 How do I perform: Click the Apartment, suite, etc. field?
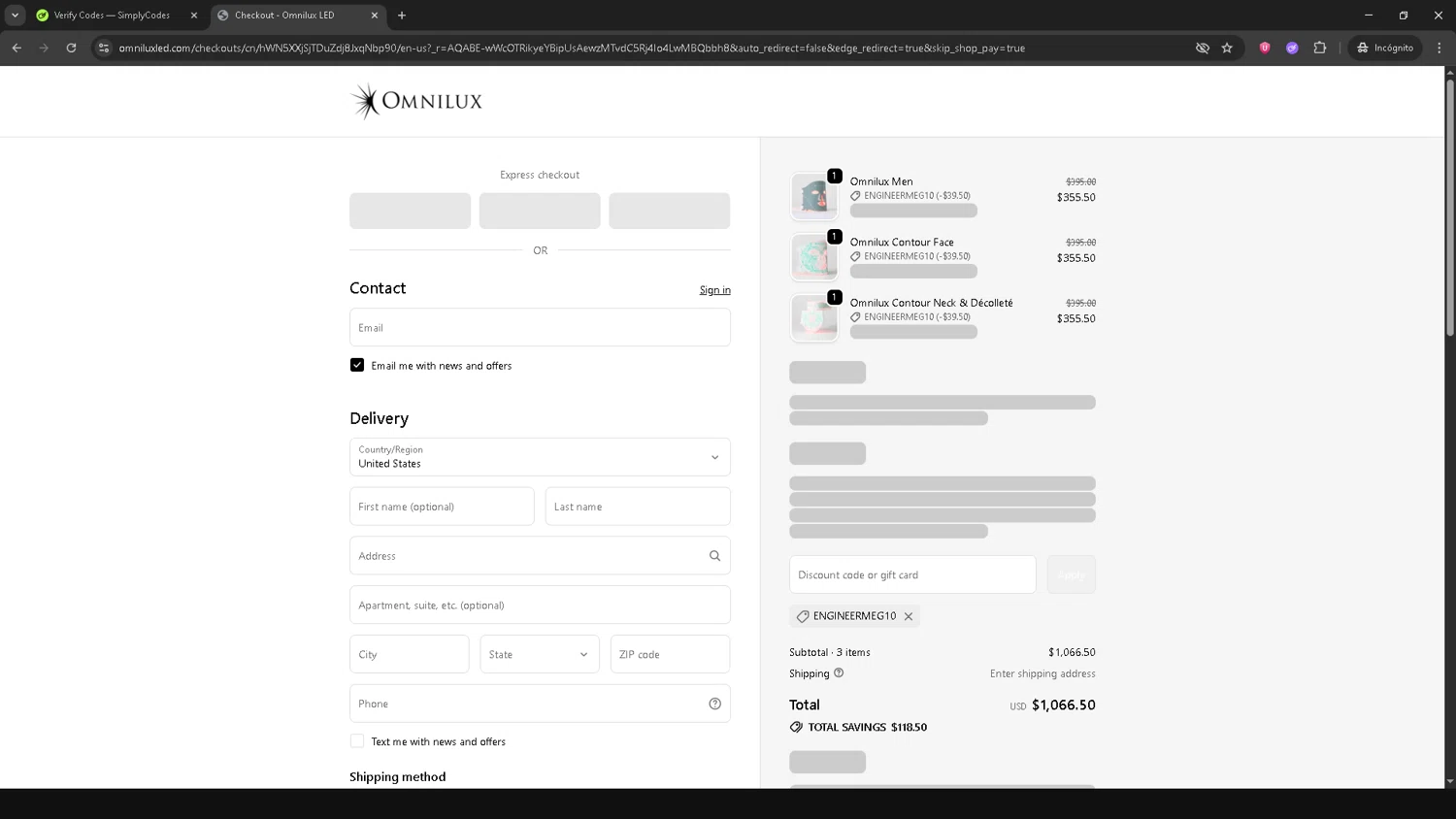pos(540,605)
